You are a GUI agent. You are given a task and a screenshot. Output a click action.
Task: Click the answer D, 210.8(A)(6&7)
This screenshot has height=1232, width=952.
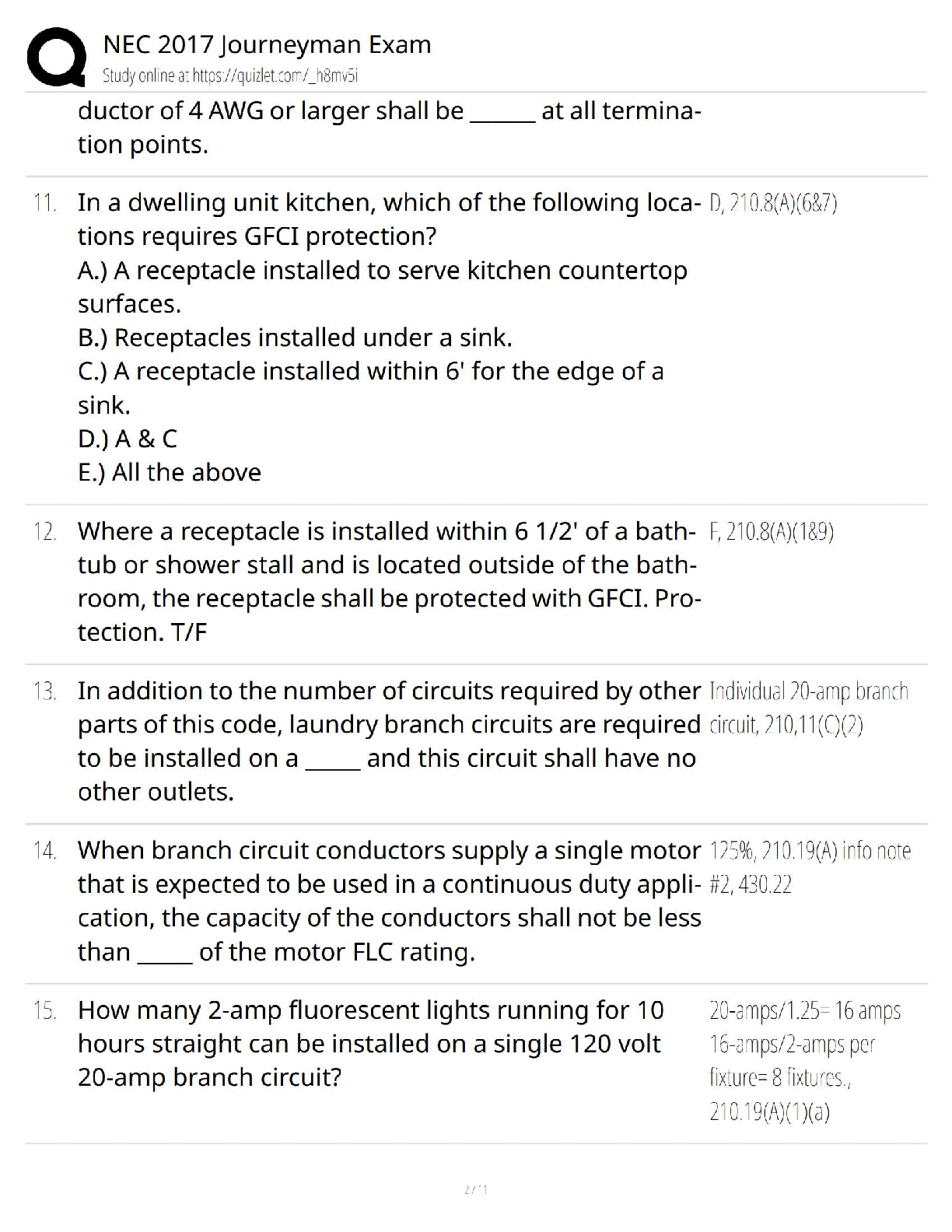[x=773, y=204]
